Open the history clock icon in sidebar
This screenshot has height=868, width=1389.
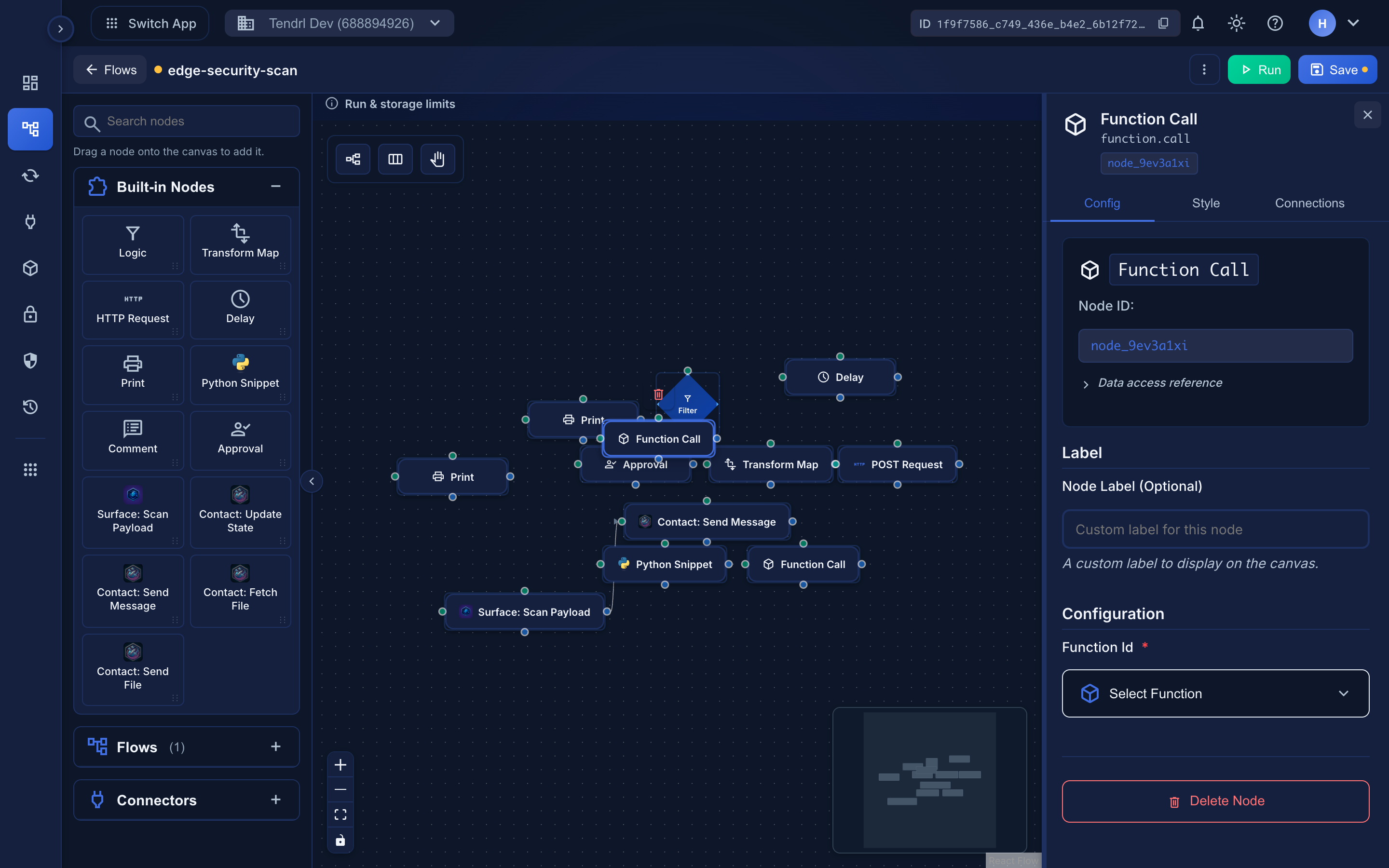coord(30,407)
